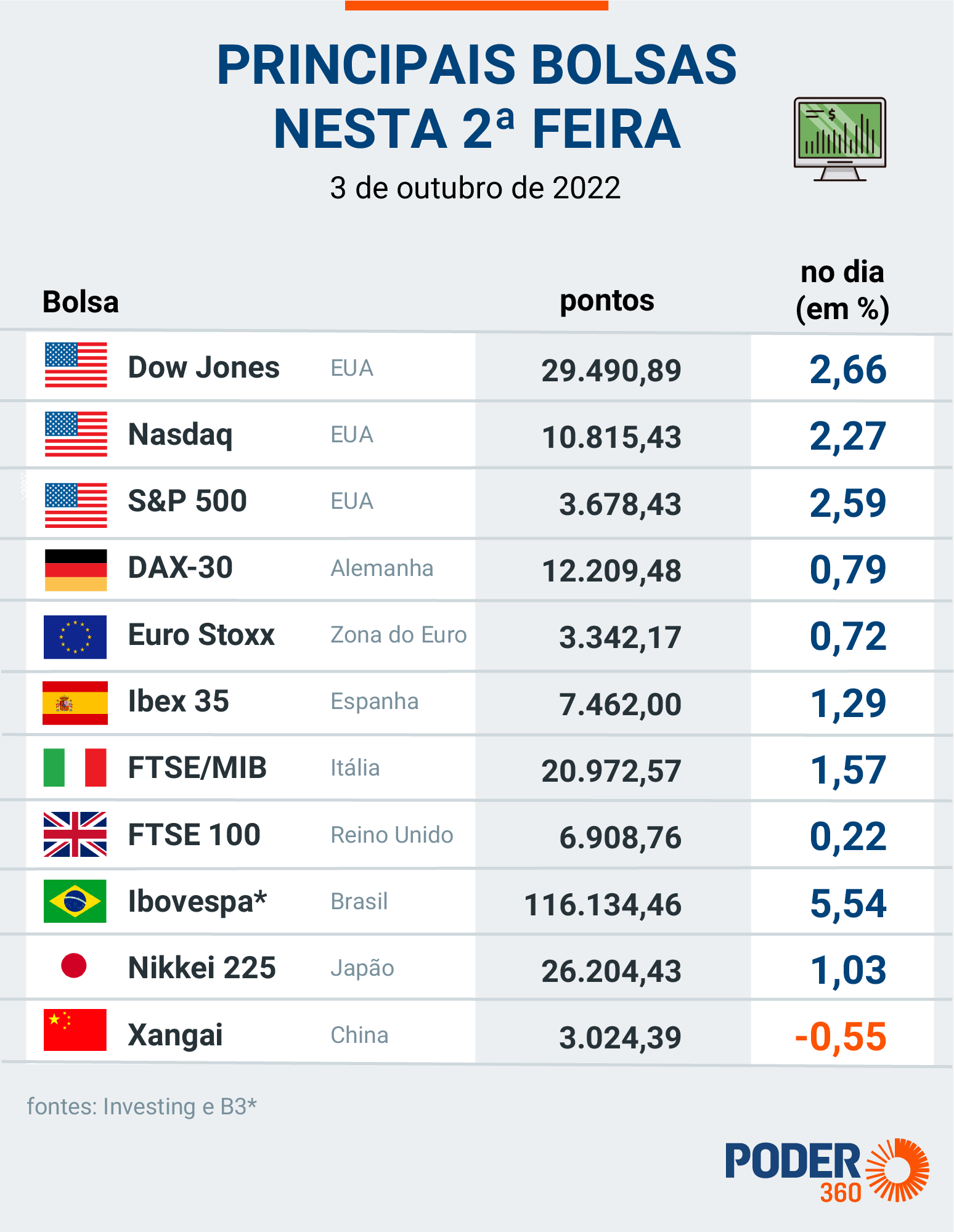This screenshot has width=954, height=1232.
Task: Click the Bolsa column header
Action: (x=81, y=302)
